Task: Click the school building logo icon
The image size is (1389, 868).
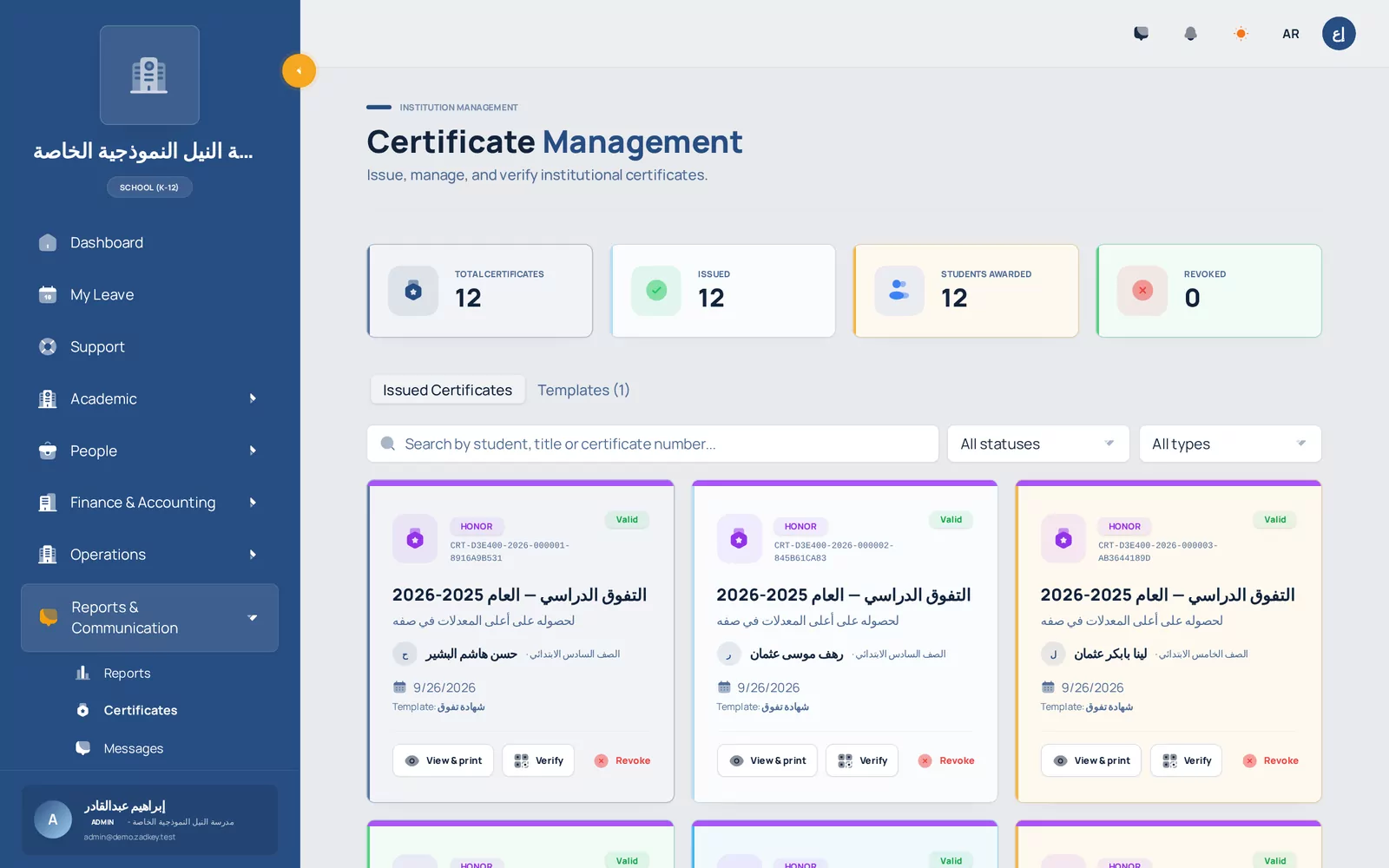Action: tap(149, 75)
